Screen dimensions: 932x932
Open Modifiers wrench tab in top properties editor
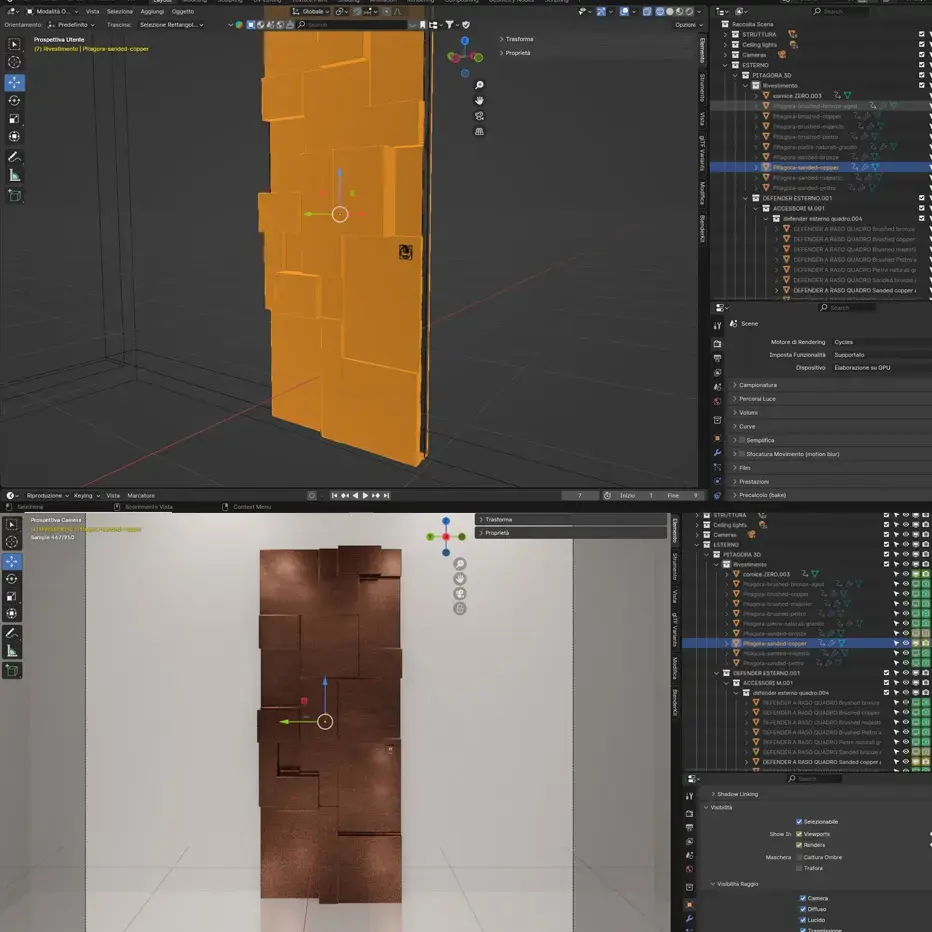[x=717, y=453]
